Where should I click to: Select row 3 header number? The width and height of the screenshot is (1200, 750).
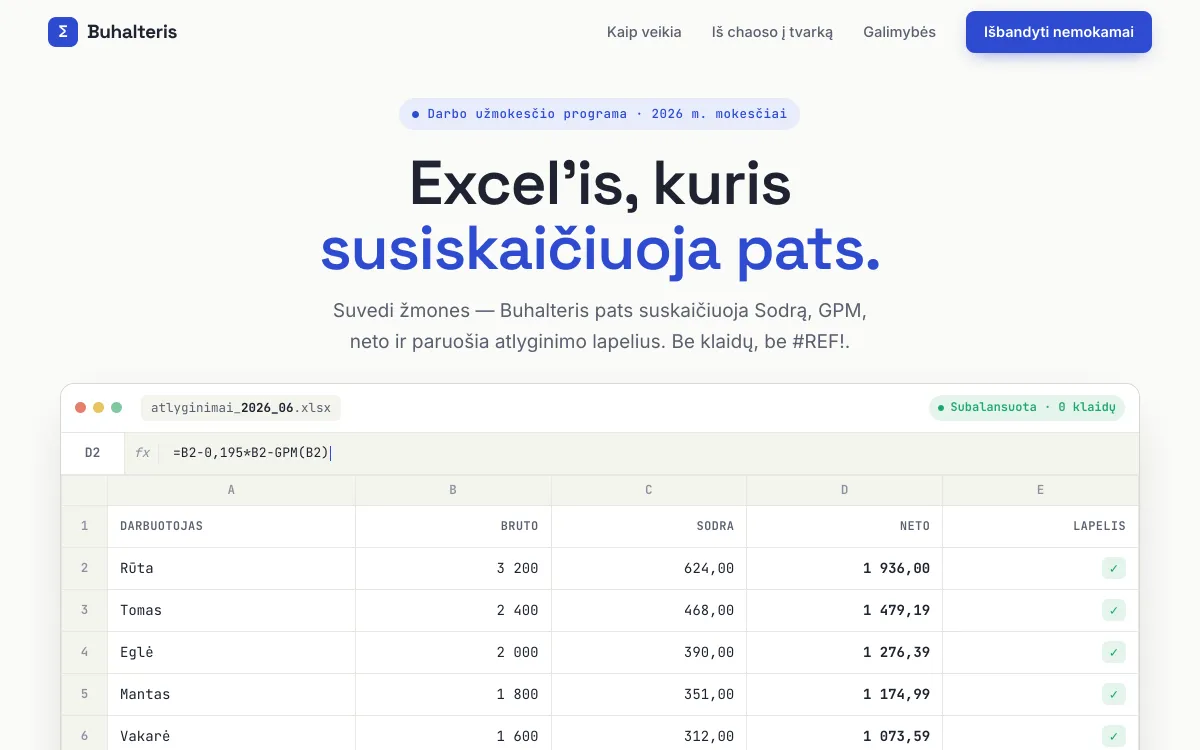[x=85, y=610]
